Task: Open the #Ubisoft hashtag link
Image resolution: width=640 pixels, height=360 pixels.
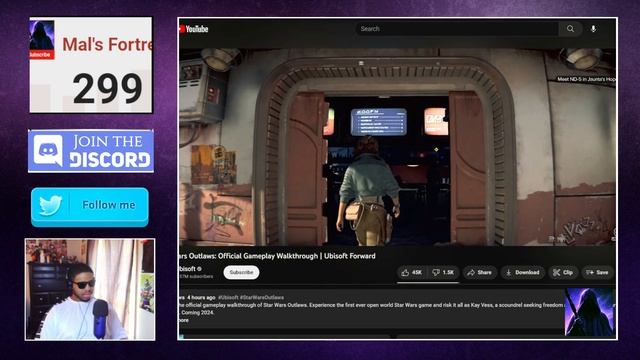Action: click(228, 298)
